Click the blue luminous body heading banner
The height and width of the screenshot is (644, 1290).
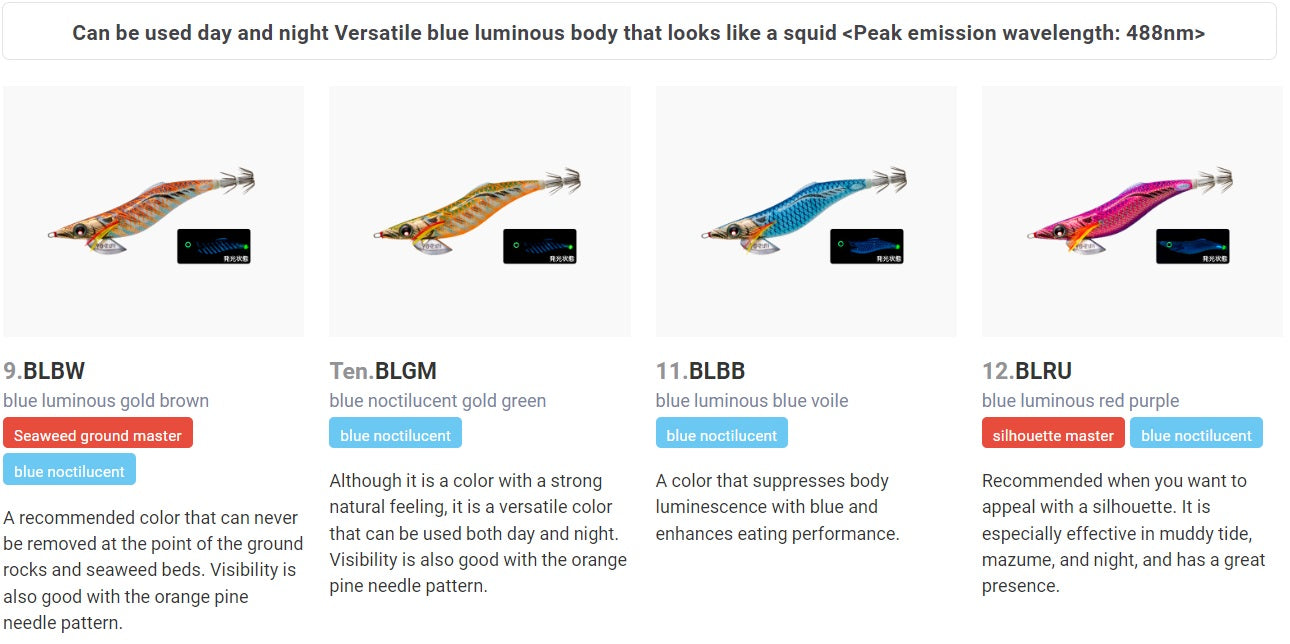pyautogui.click(x=639, y=32)
